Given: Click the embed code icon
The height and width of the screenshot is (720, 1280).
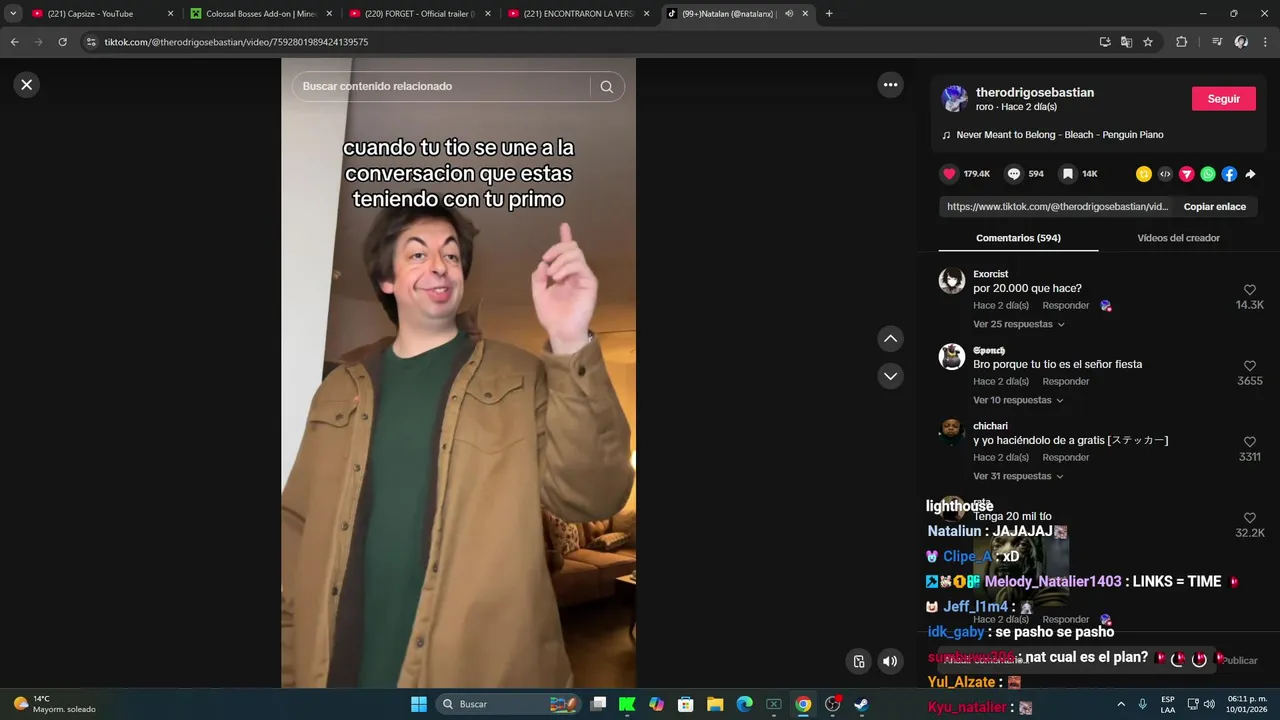Looking at the screenshot, I should tap(1165, 174).
